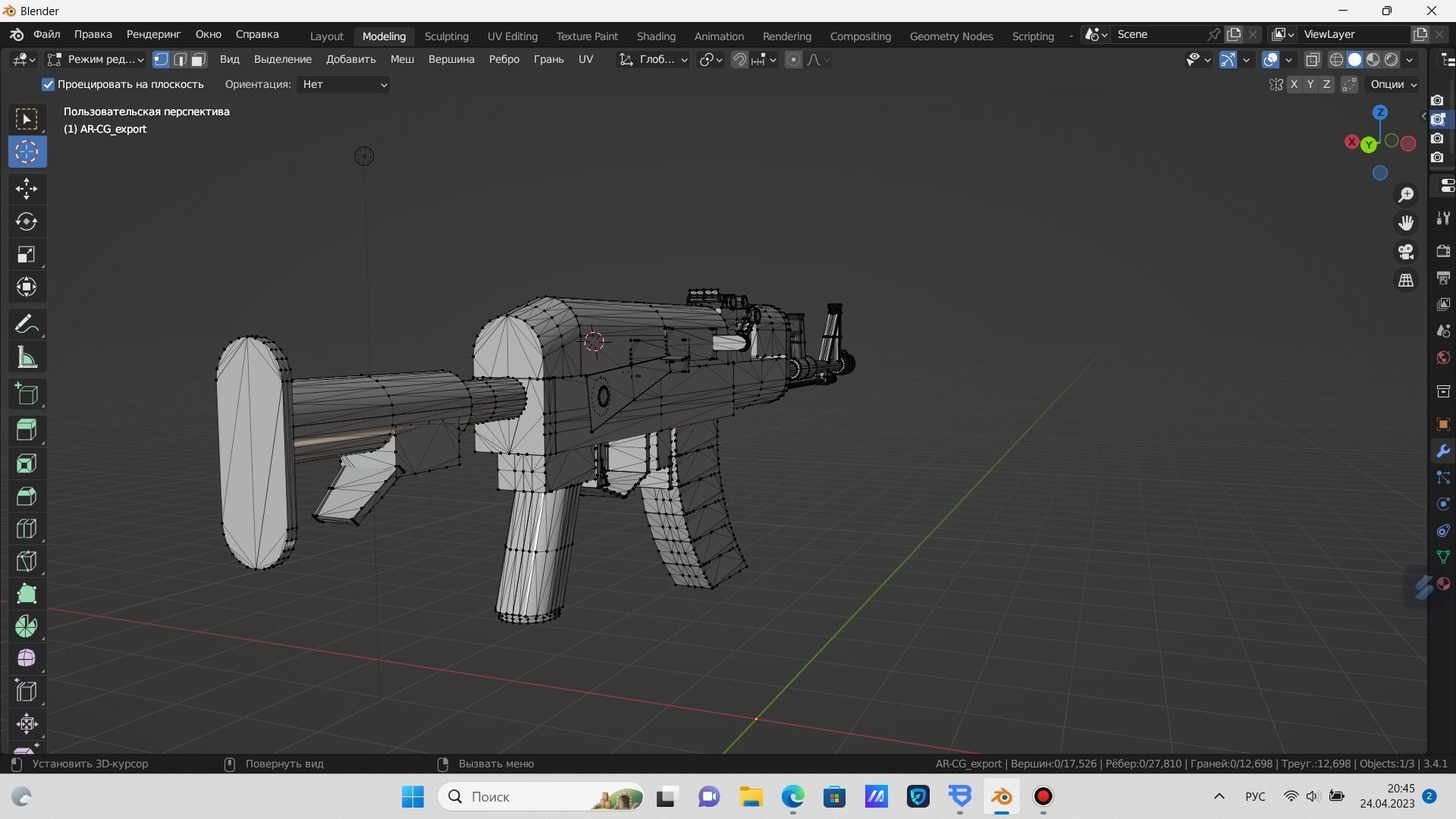Click the zoom magnifier viewport icon
Image resolution: width=1456 pixels, height=819 pixels.
pos(1406,195)
